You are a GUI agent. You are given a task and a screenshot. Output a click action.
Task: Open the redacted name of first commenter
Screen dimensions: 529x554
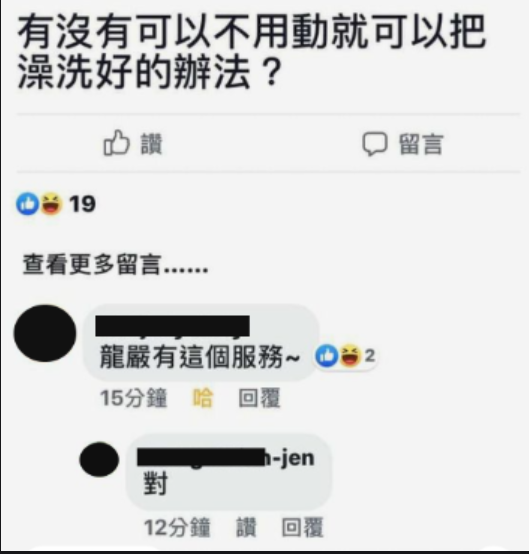(x=172, y=326)
